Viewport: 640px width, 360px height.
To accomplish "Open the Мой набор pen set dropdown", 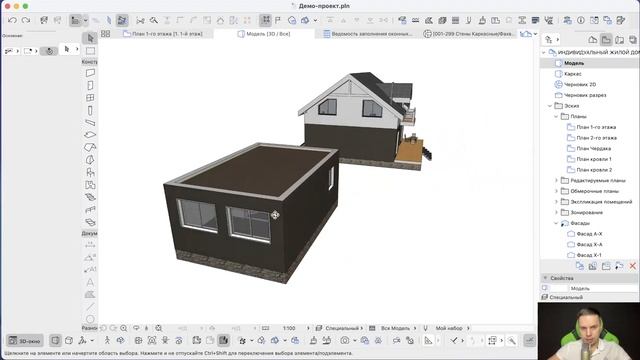I will click(x=452, y=328).
